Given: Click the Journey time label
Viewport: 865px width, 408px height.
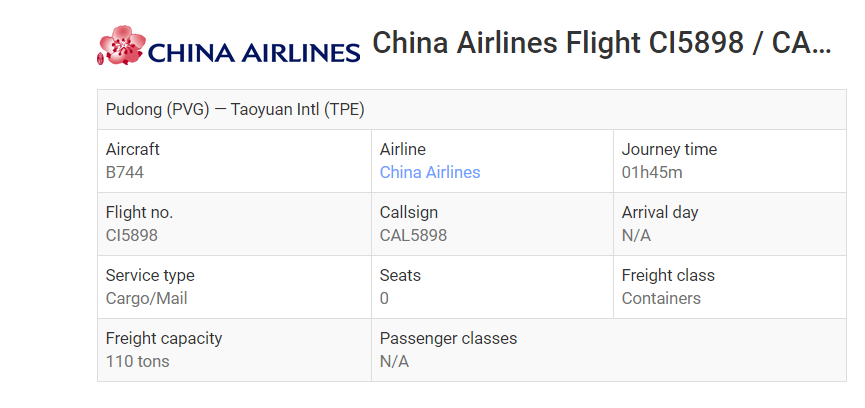Looking at the screenshot, I should point(669,149).
